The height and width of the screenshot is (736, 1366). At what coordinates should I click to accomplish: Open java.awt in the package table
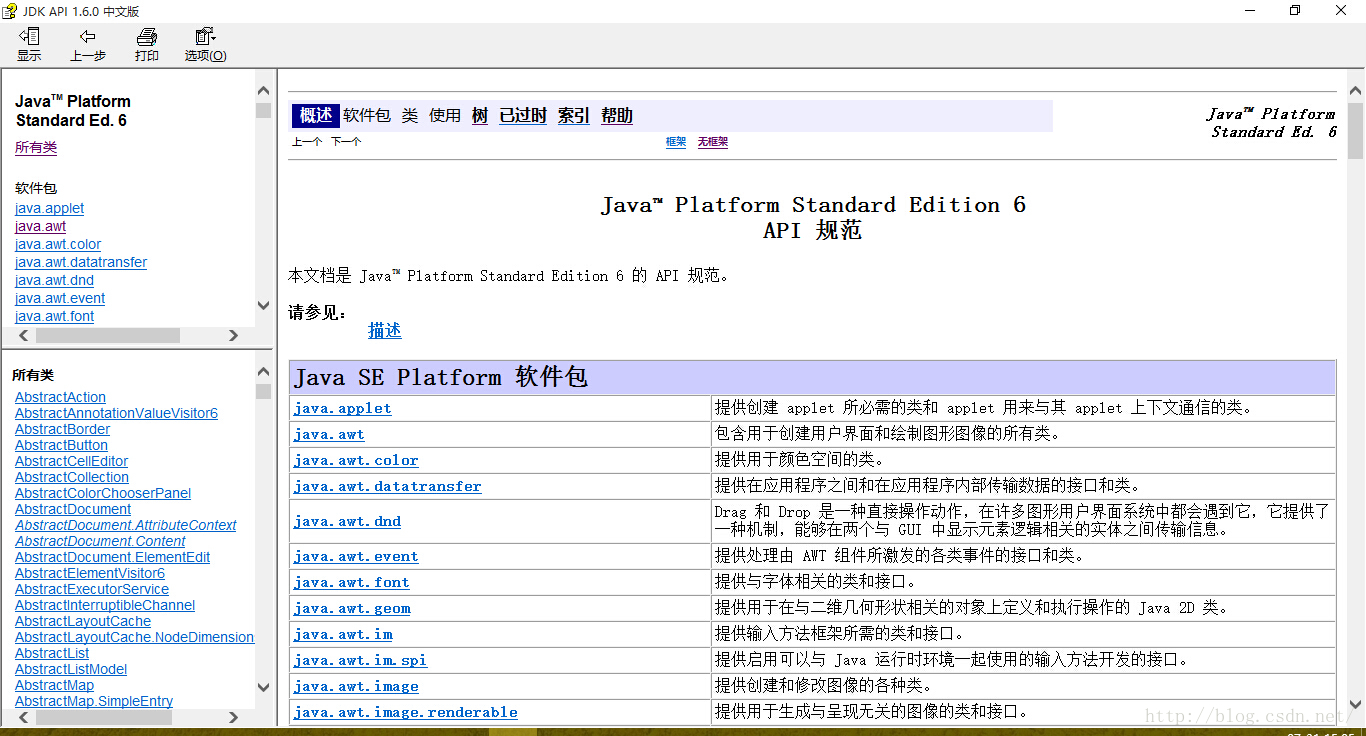(x=329, y=434)
